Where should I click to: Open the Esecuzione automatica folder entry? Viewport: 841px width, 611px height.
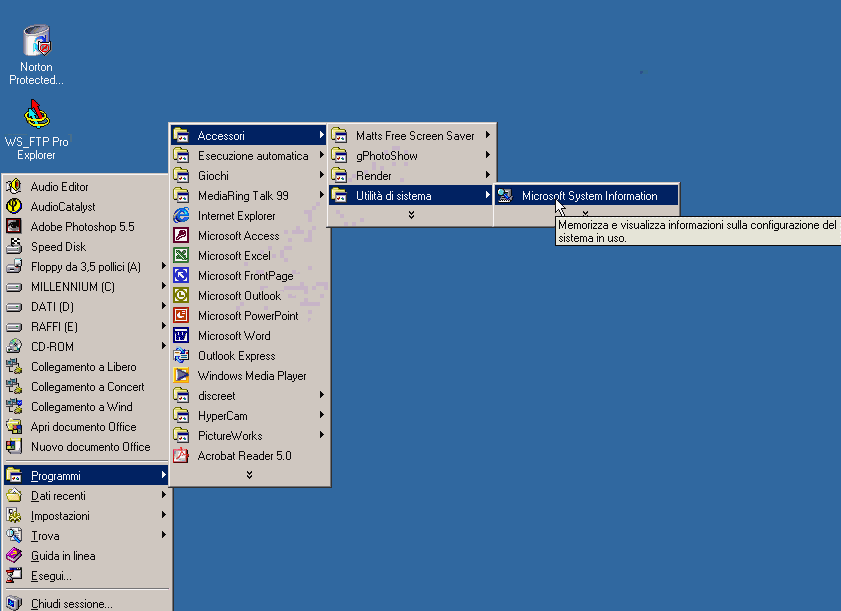point(249,156)
